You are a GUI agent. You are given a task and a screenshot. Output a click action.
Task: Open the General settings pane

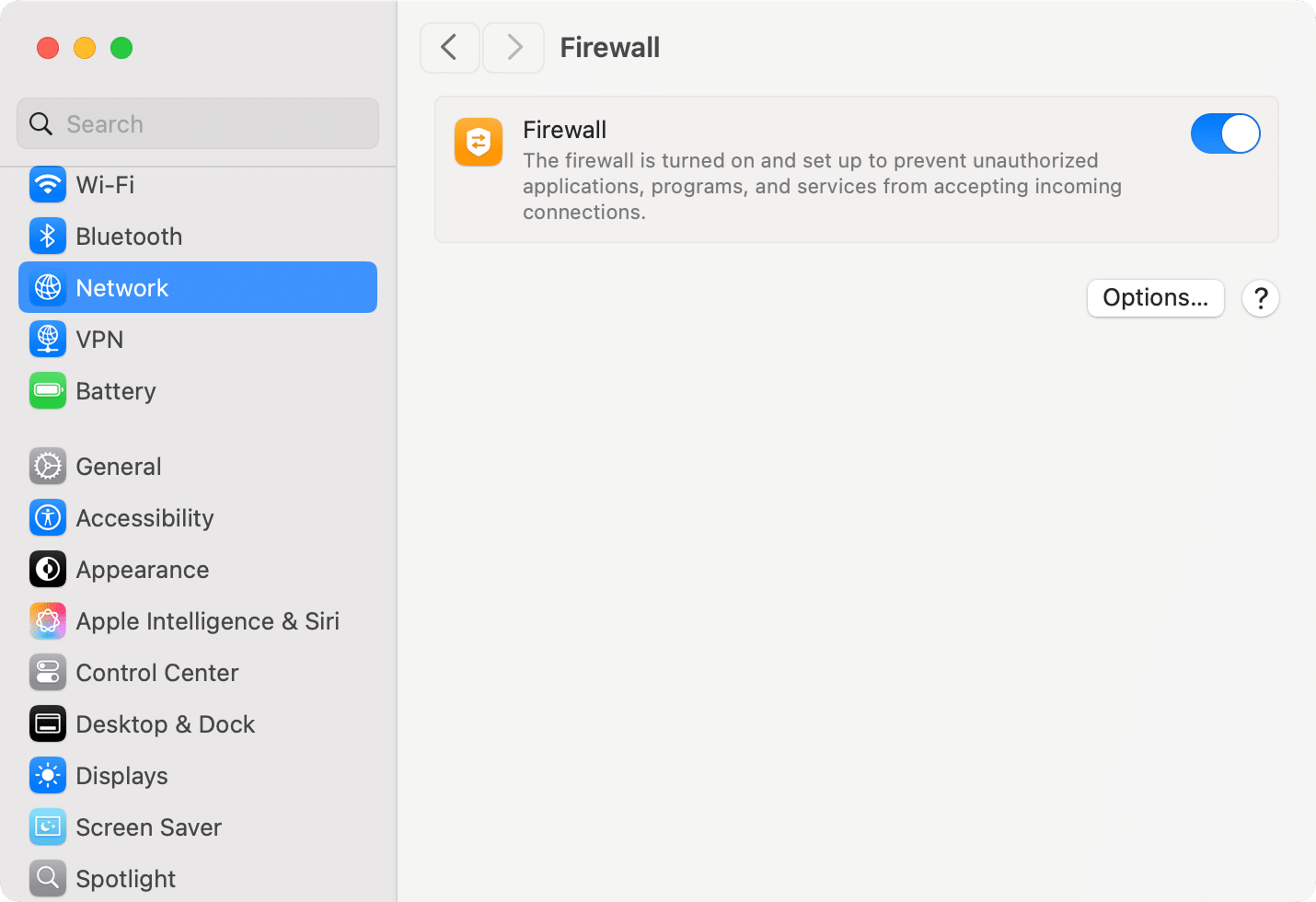click(x=119, y=466)
